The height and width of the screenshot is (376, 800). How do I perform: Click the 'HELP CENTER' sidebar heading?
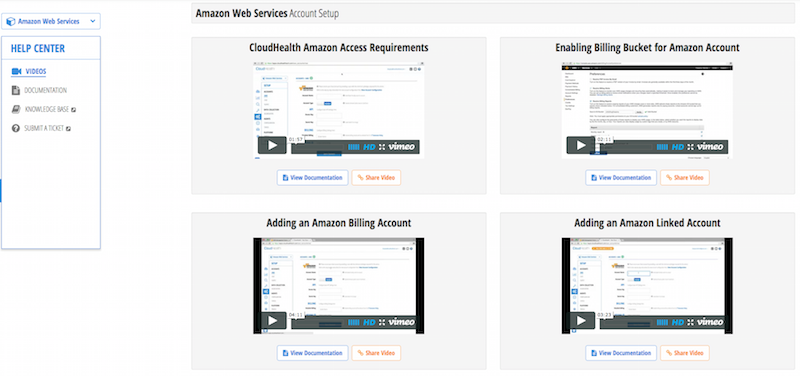click(38, 48)
